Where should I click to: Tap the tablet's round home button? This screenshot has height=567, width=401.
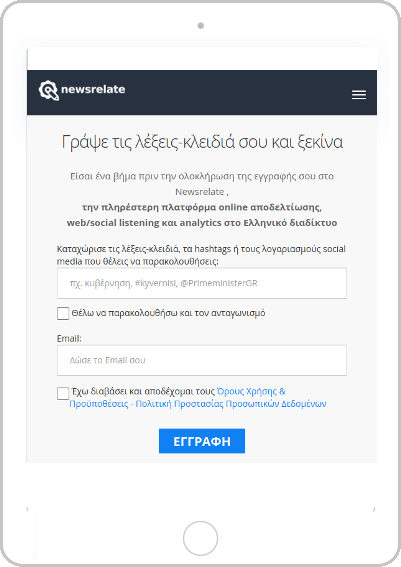[200, 538]
